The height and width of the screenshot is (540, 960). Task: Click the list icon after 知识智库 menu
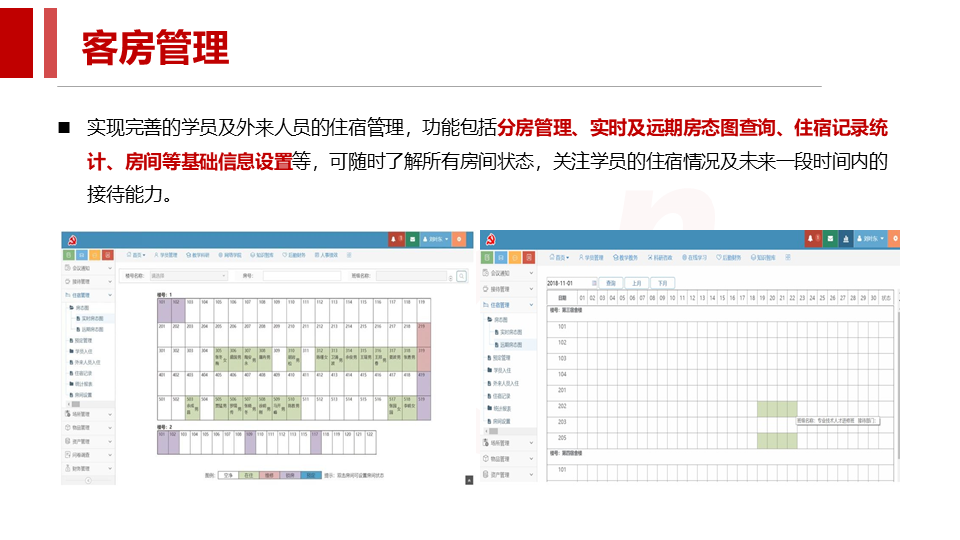(x=789, y=257)
